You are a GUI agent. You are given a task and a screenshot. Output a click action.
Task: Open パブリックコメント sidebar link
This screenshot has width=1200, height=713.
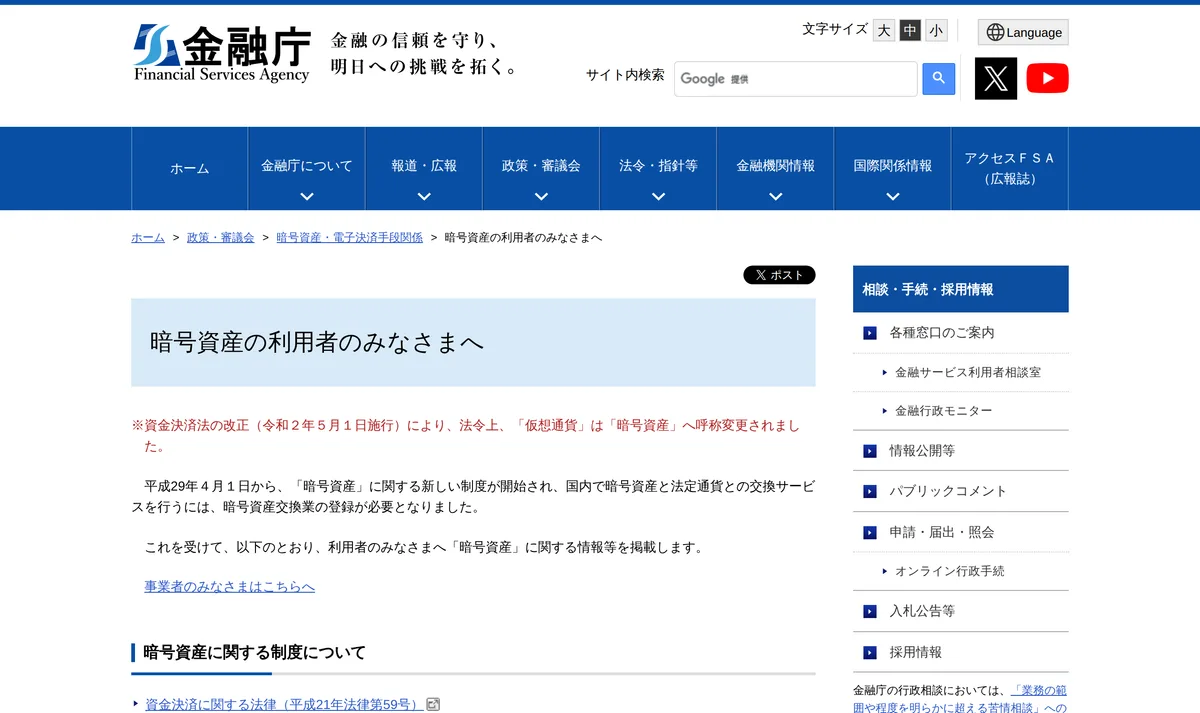[x=948, y=491]
